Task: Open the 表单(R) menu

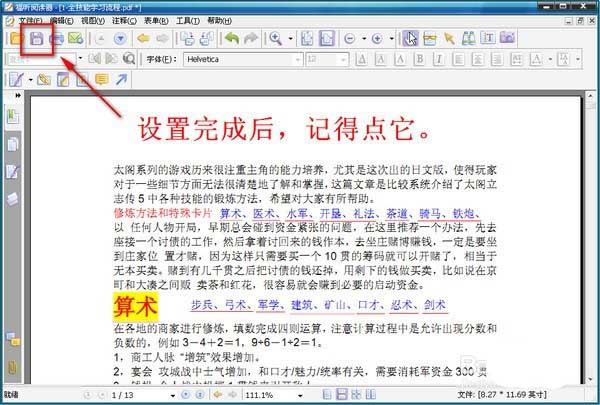Action: point(156,21)
